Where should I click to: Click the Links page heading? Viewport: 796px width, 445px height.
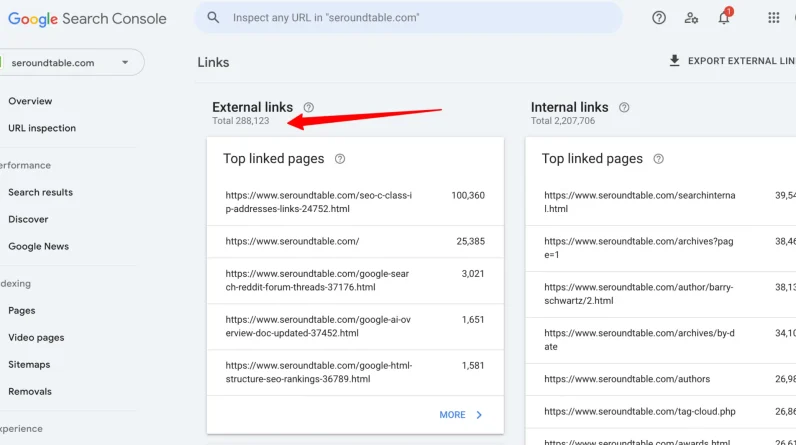coord(213,62)
